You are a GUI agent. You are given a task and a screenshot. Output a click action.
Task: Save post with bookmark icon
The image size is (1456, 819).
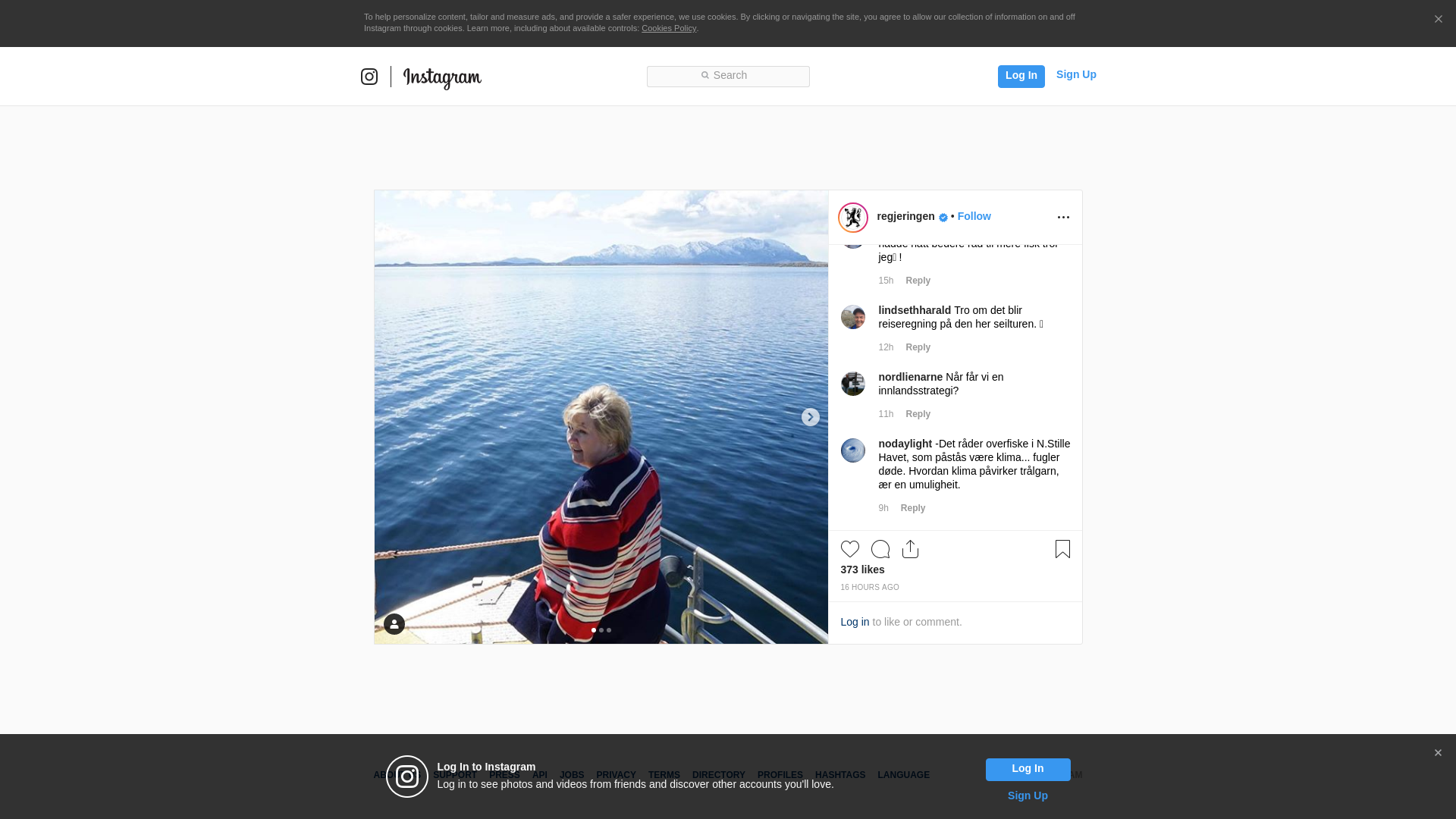click(1062, 549)
